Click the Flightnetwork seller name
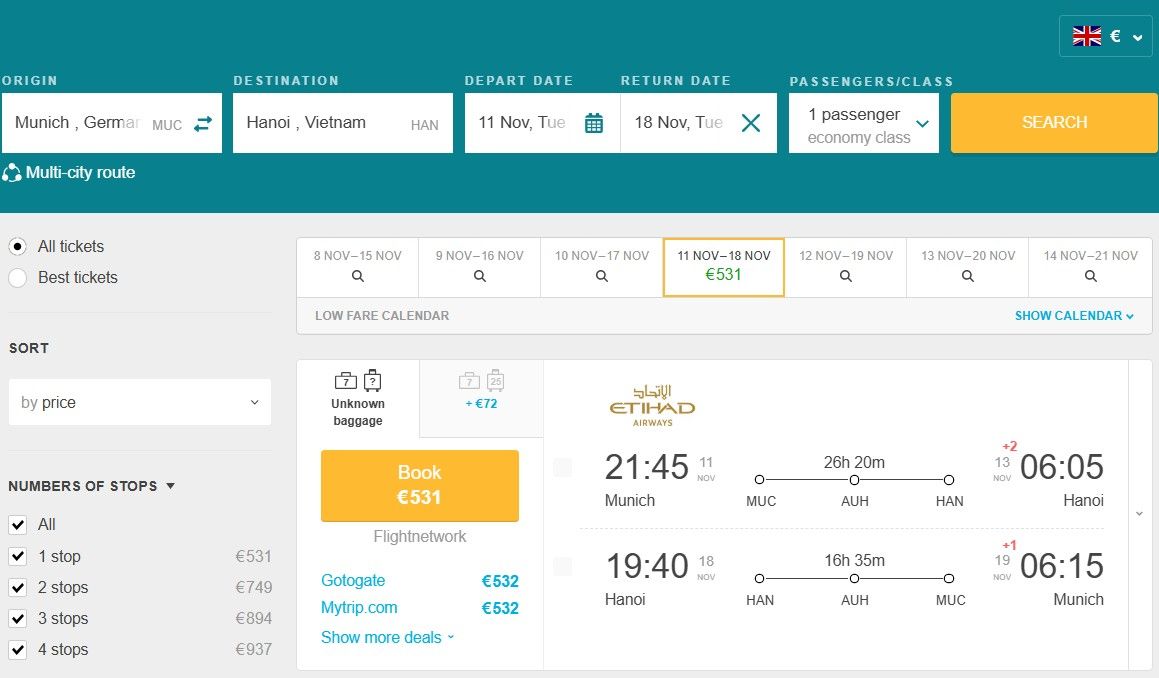This screenshot has height=678, width=1159. (420, 536)
